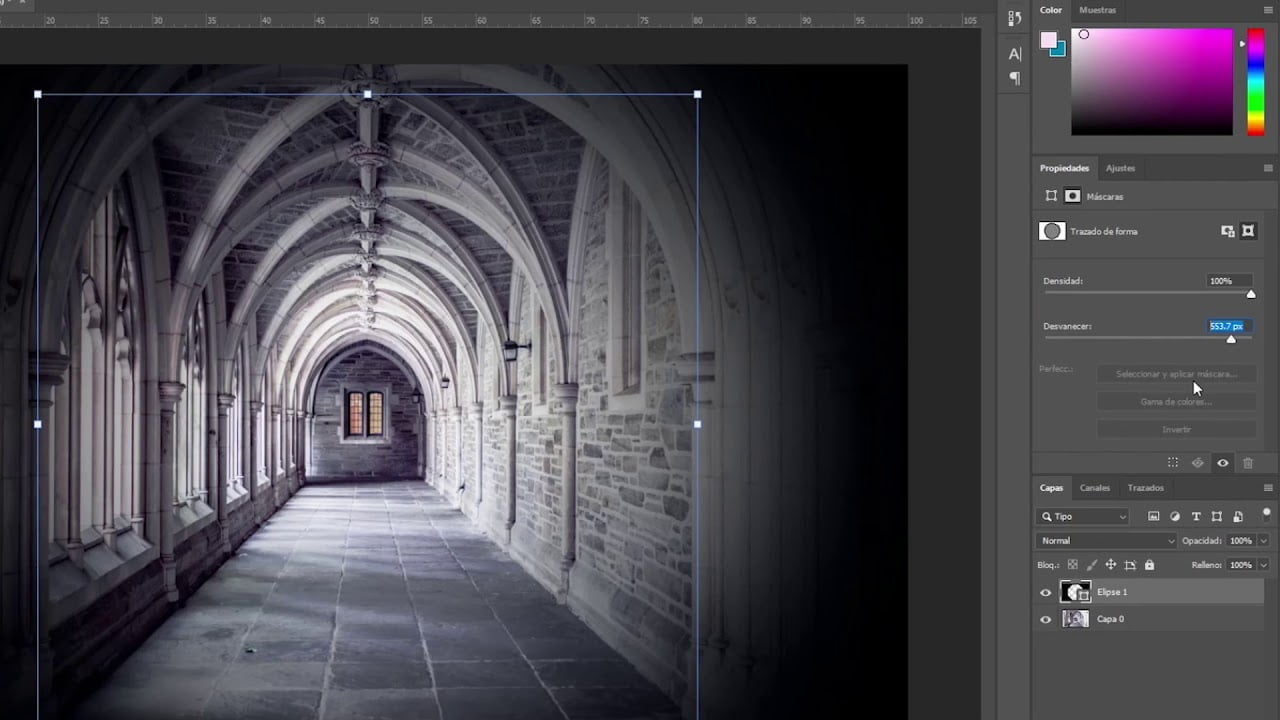Image resolution: width=1280 pixels, height=720 pixels.
Task: Click the Invertir button
Action: pyautogui.click(x=1177, y=429)
